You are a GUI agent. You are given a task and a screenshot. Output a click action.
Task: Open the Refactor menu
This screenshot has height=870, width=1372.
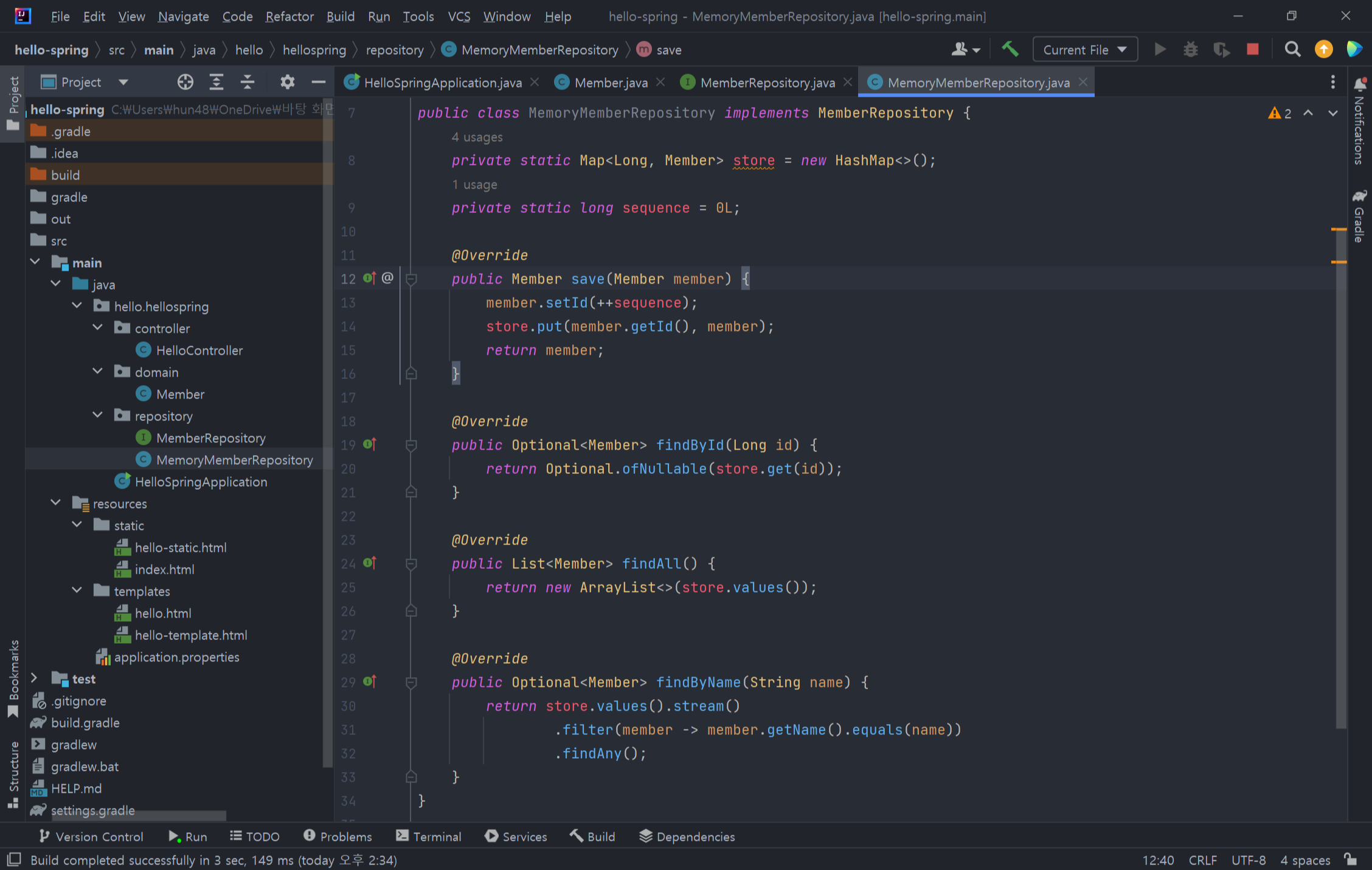[x=289, y=16]
